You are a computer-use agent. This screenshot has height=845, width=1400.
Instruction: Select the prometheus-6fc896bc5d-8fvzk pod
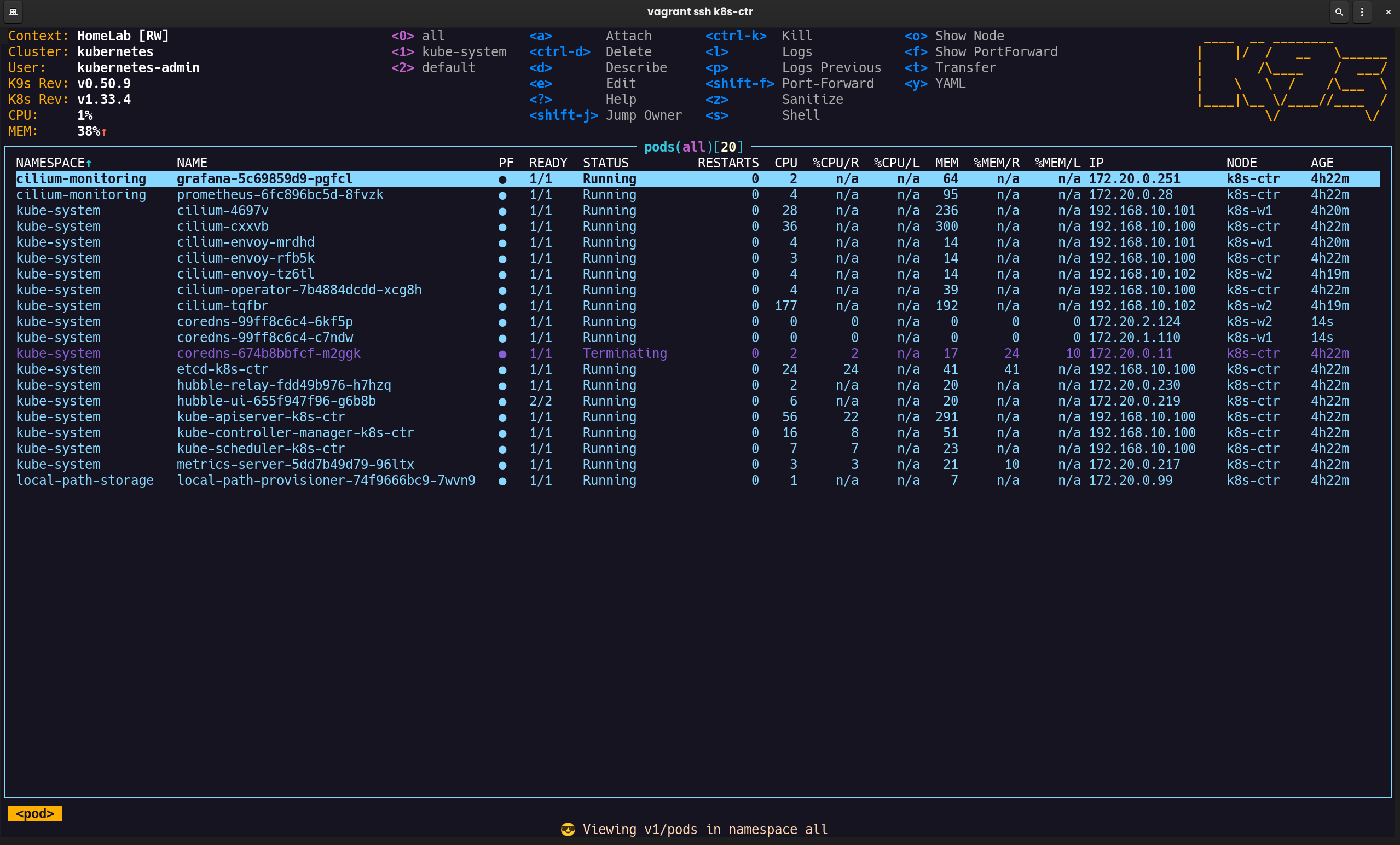pyautogui.click(x=698, y=195)
